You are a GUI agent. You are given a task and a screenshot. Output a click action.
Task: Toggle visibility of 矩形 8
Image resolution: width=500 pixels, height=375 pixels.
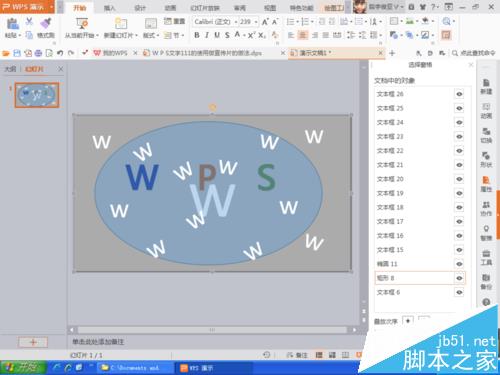coord(459,278)
